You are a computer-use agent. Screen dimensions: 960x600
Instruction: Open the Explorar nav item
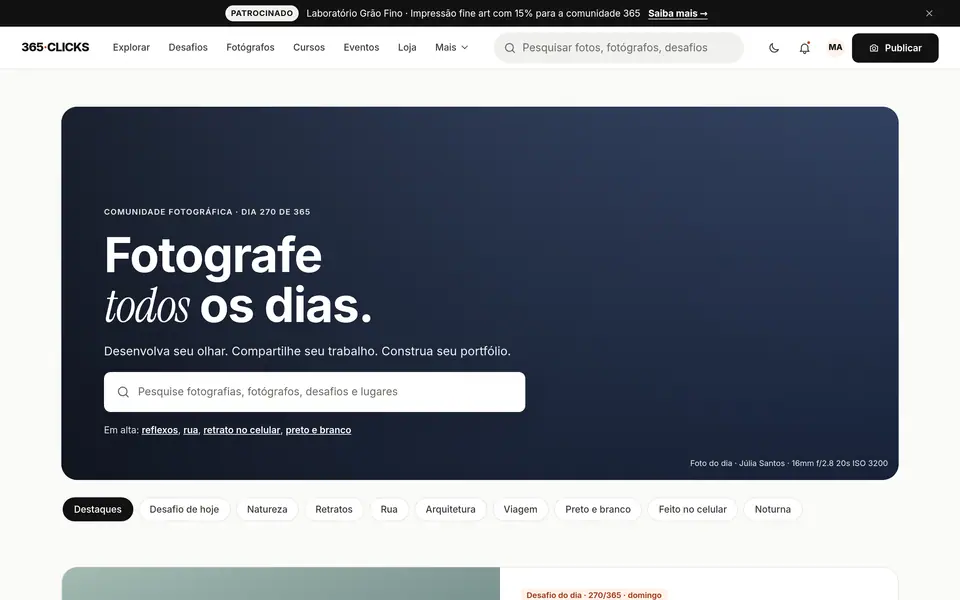coord(131,47)
